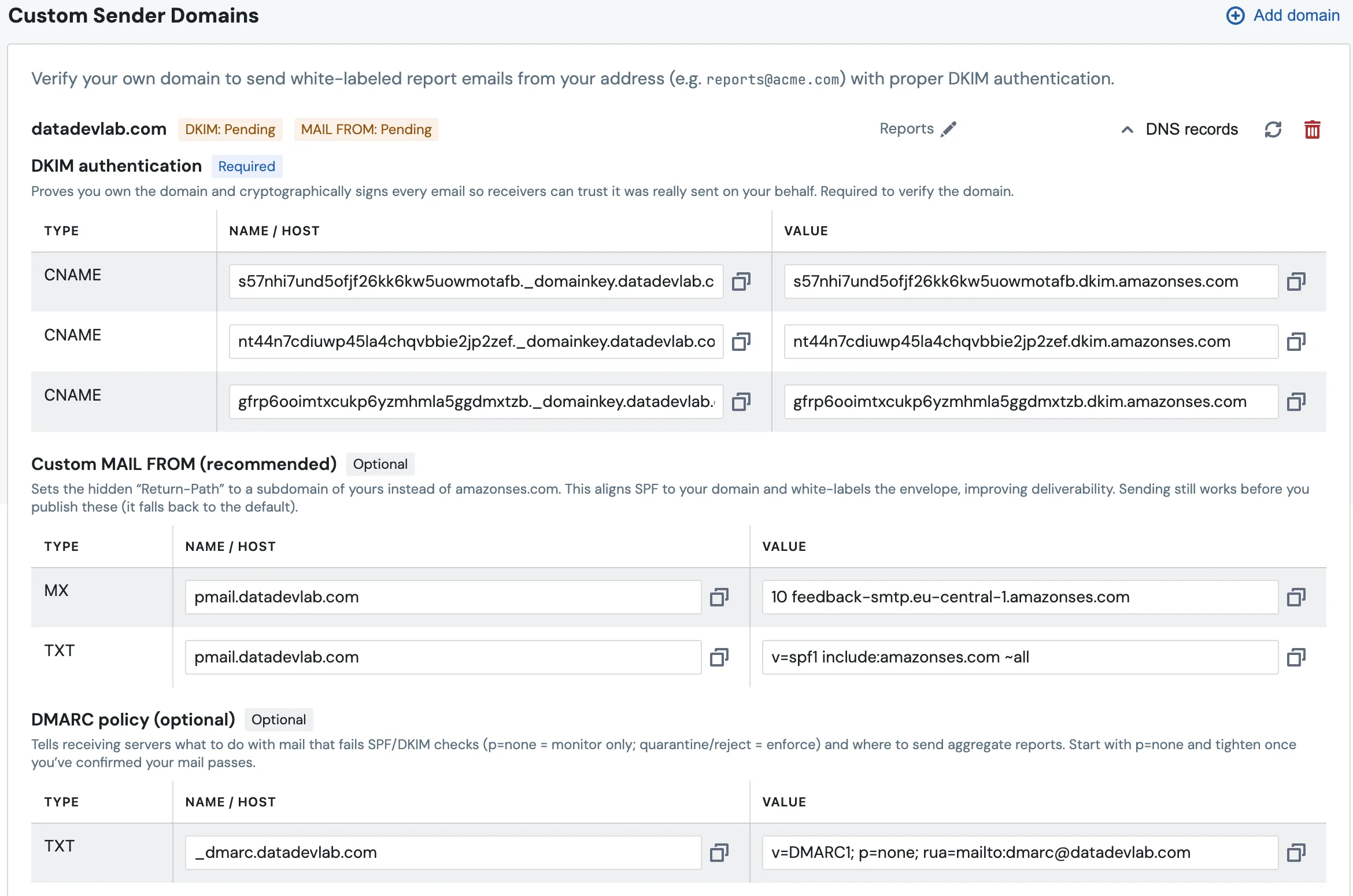Click the datadevlab.com domain name
This screenshot has width=1353, height=896.
99,129
